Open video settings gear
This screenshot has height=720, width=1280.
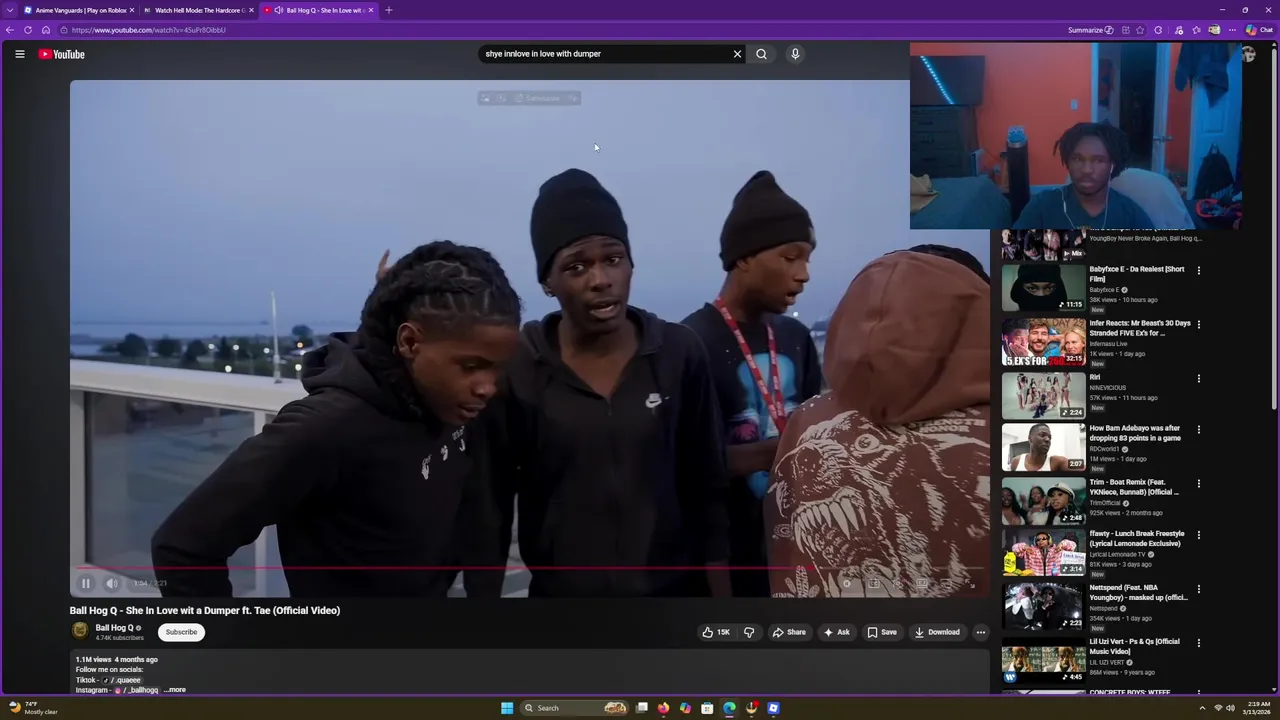[847, 583]
